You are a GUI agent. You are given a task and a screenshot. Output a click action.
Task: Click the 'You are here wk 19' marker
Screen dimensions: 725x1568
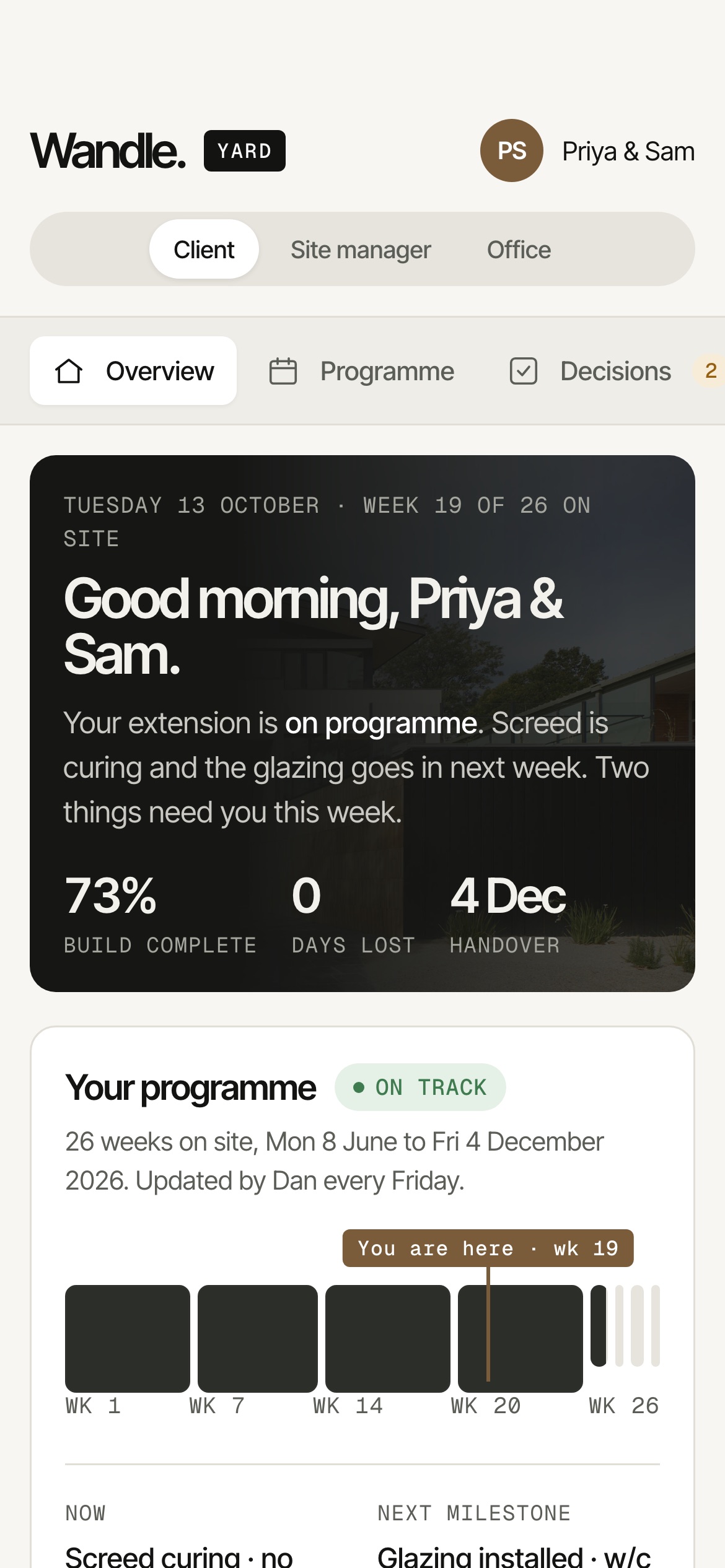(488, 1248)
